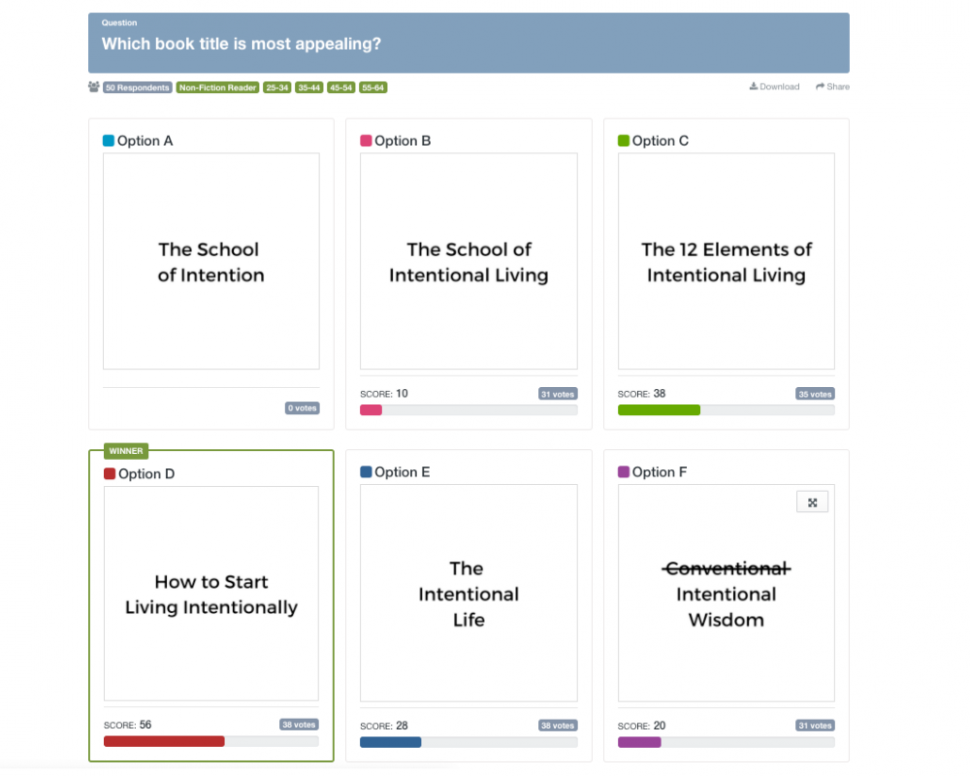Viewport: 970px width, 776px height.
Task: Click the WINNER label badge
Action: (x=126, y=451)
